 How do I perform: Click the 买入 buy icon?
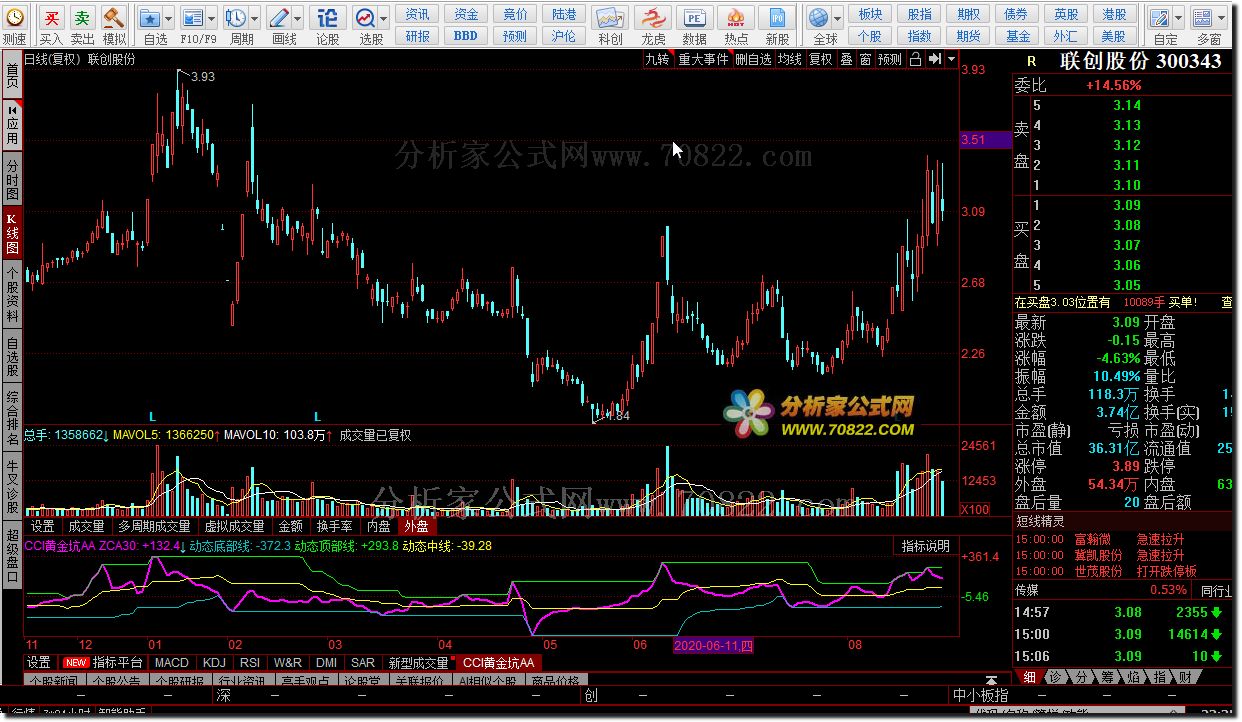[x=51, y=18]
